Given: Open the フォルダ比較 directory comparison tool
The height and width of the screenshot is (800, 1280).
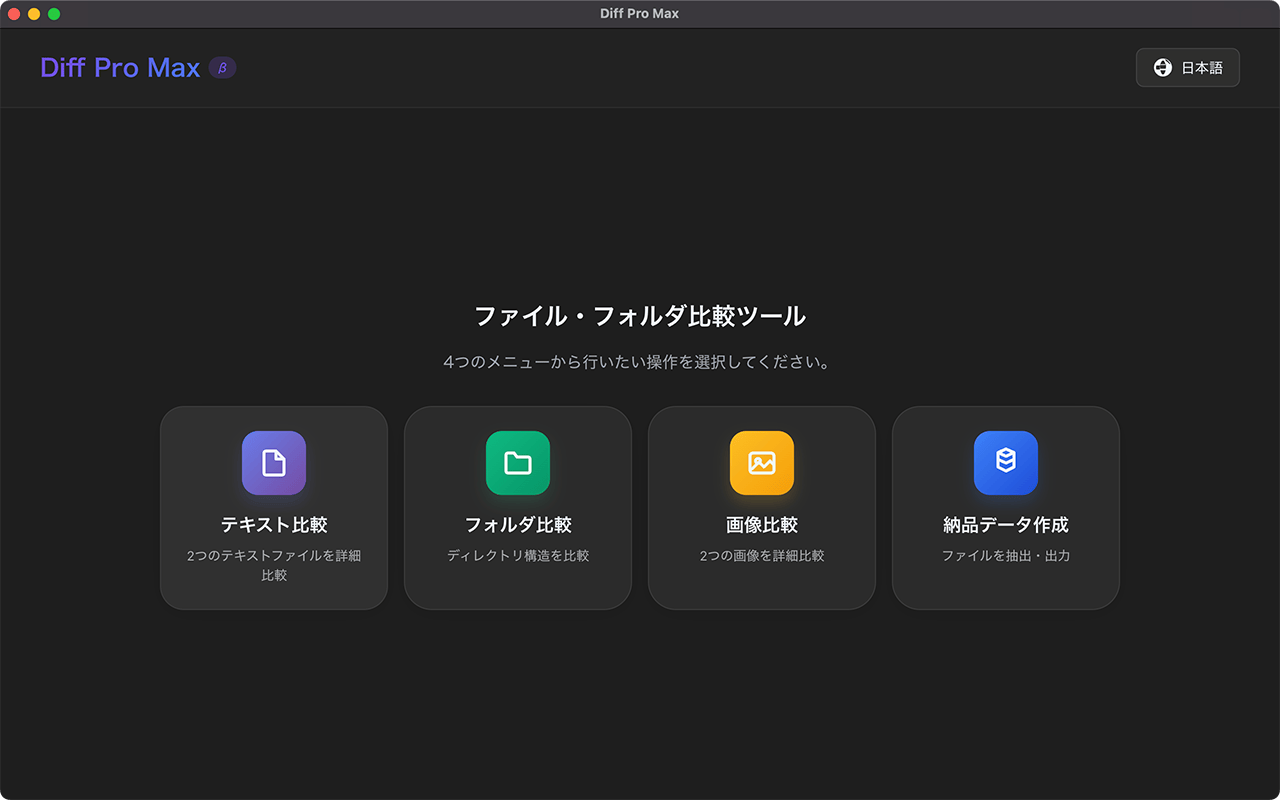Looking at the screenshot, I should click(x=517, y=507).
